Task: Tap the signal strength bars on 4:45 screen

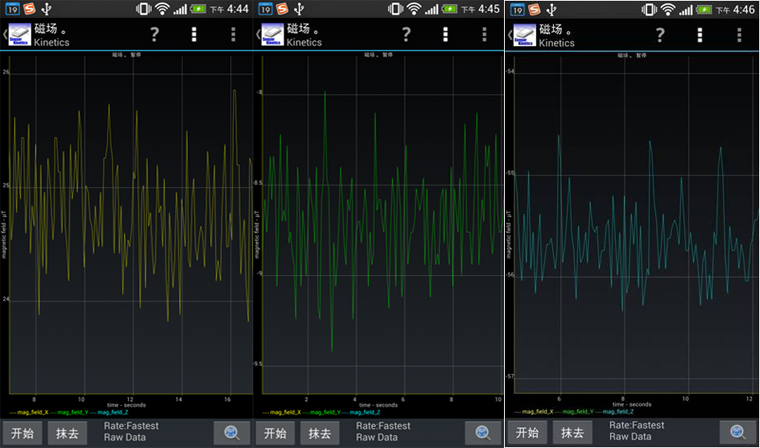Action: pos(432,9)
